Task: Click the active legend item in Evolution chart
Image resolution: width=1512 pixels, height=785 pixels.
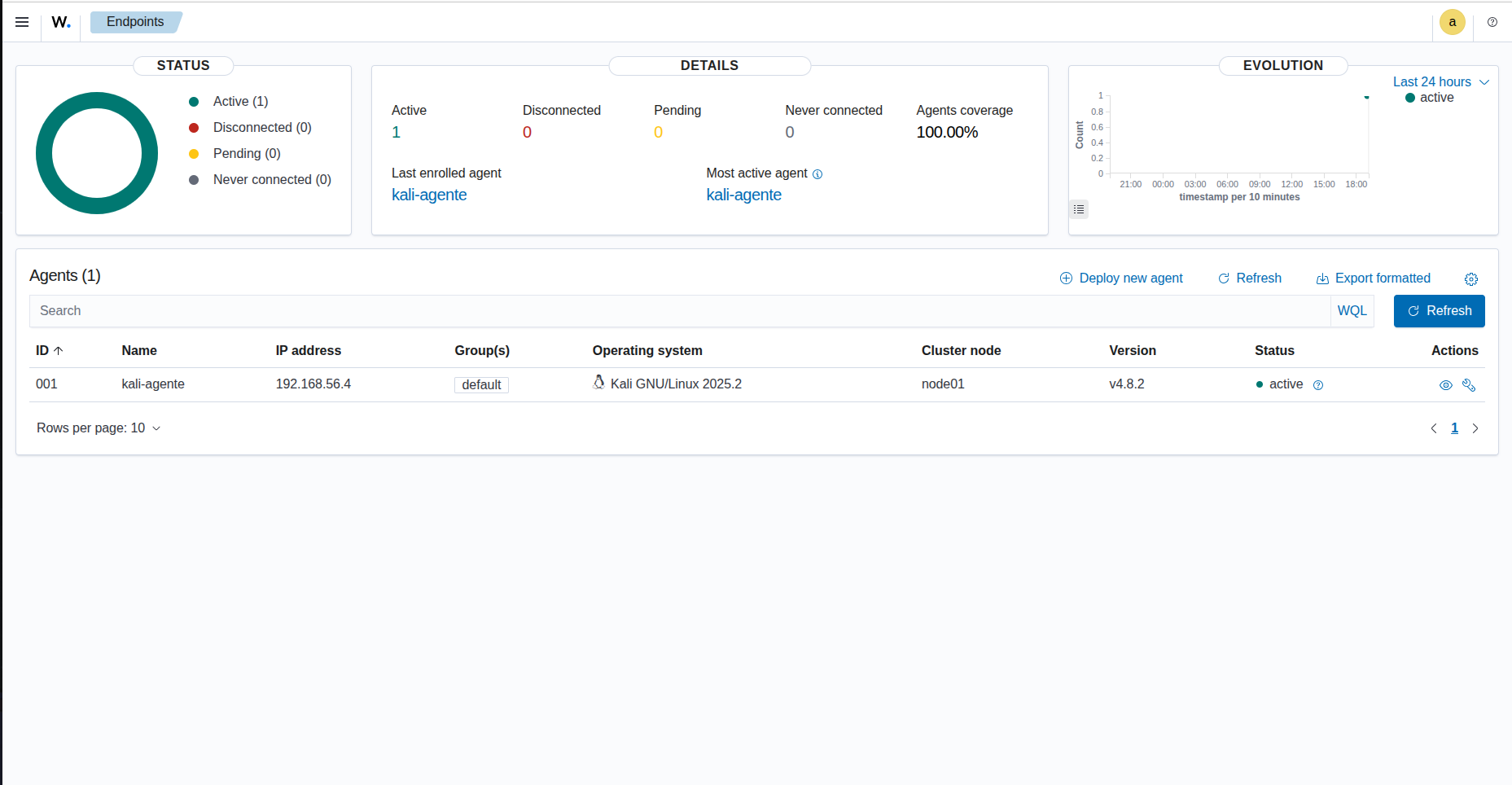Action: pyautogui.click(x=1430, y=98)
